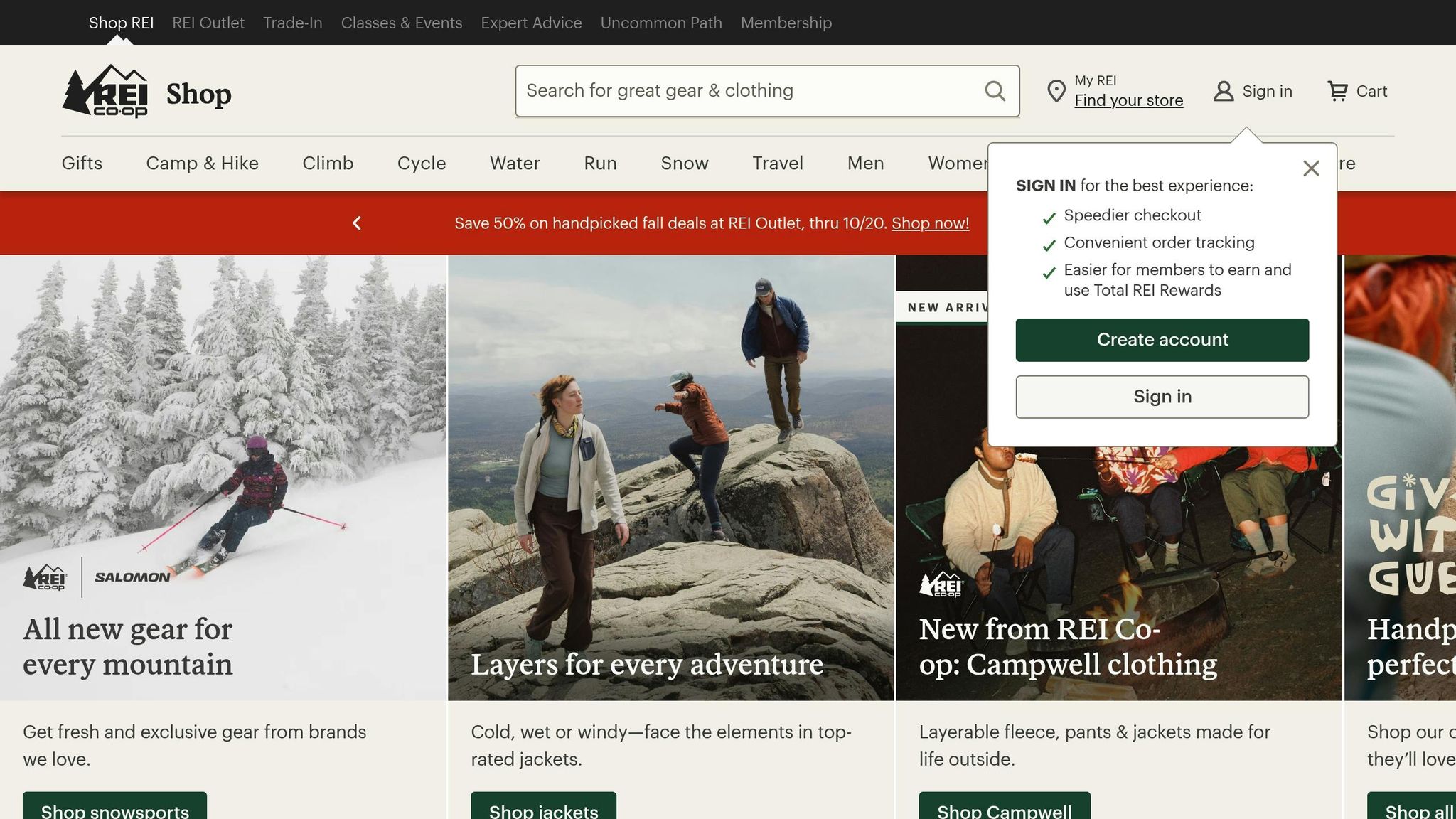
Task: Go to the Membership tab
Action: pos(786,23)
